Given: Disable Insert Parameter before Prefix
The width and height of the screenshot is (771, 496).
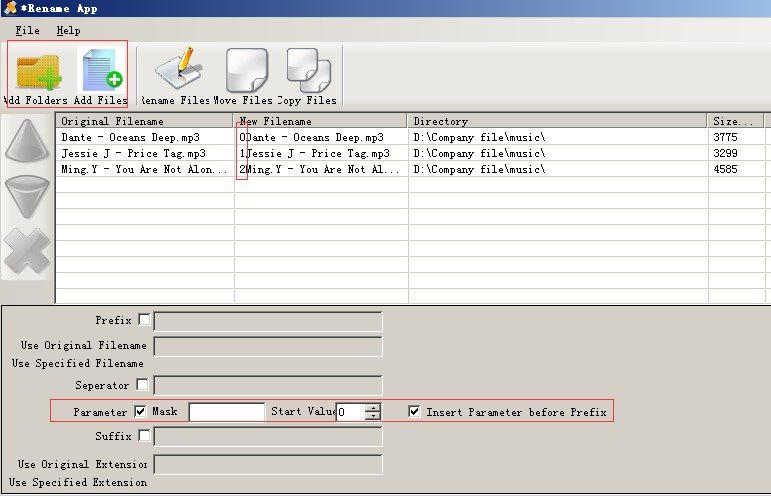Looking at the screenshot, I should coord(414,411).
